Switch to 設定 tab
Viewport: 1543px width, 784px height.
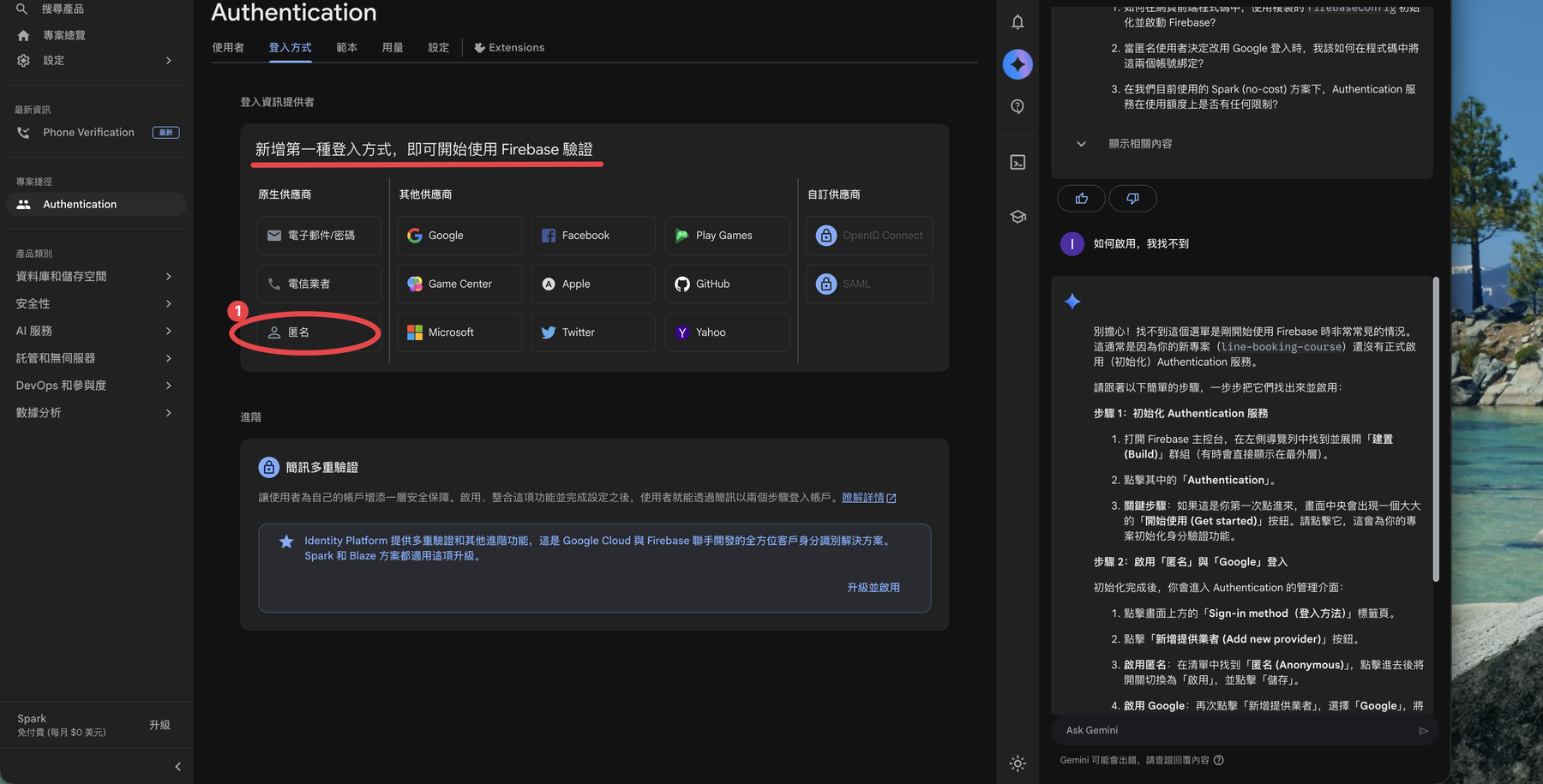point(439,47)
